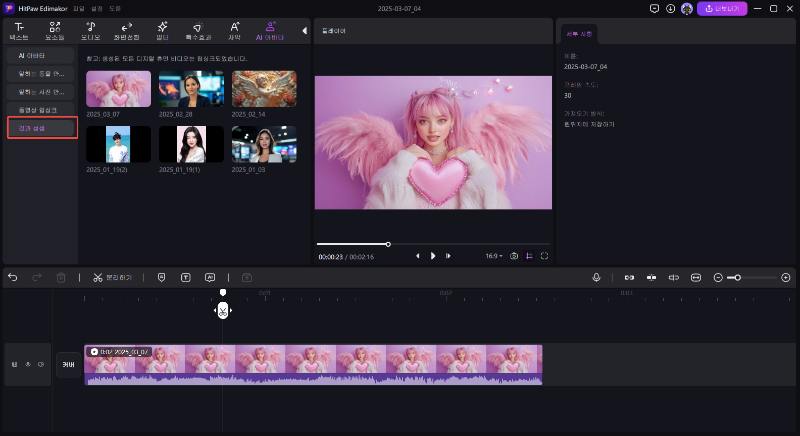The width and height of the screenshot is (800, 436).
Task: Click the greyed icon right of the AI subtitle icon
Action: [x=247, y=277]
